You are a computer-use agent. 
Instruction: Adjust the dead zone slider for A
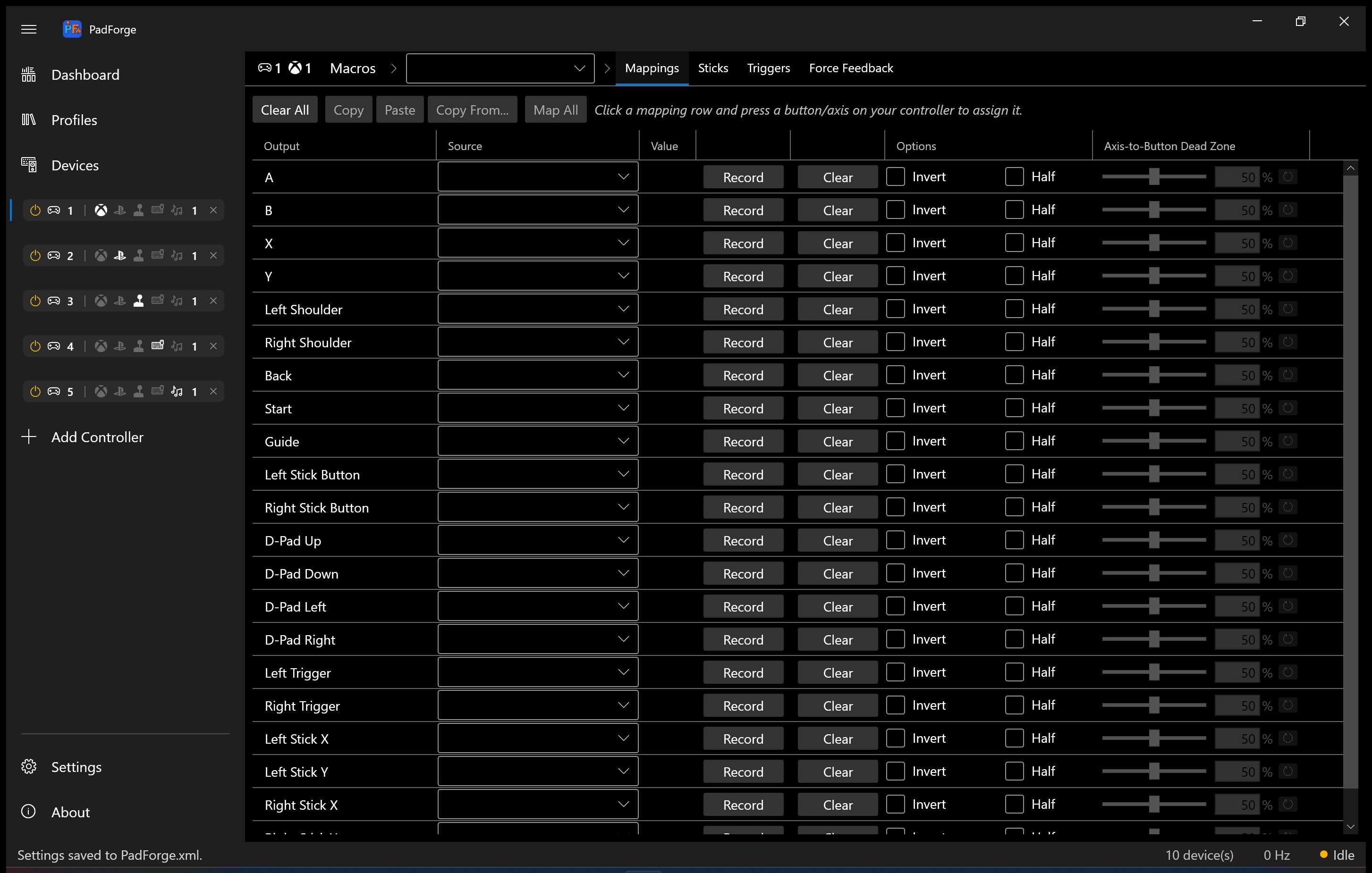tap(1153, 176)
